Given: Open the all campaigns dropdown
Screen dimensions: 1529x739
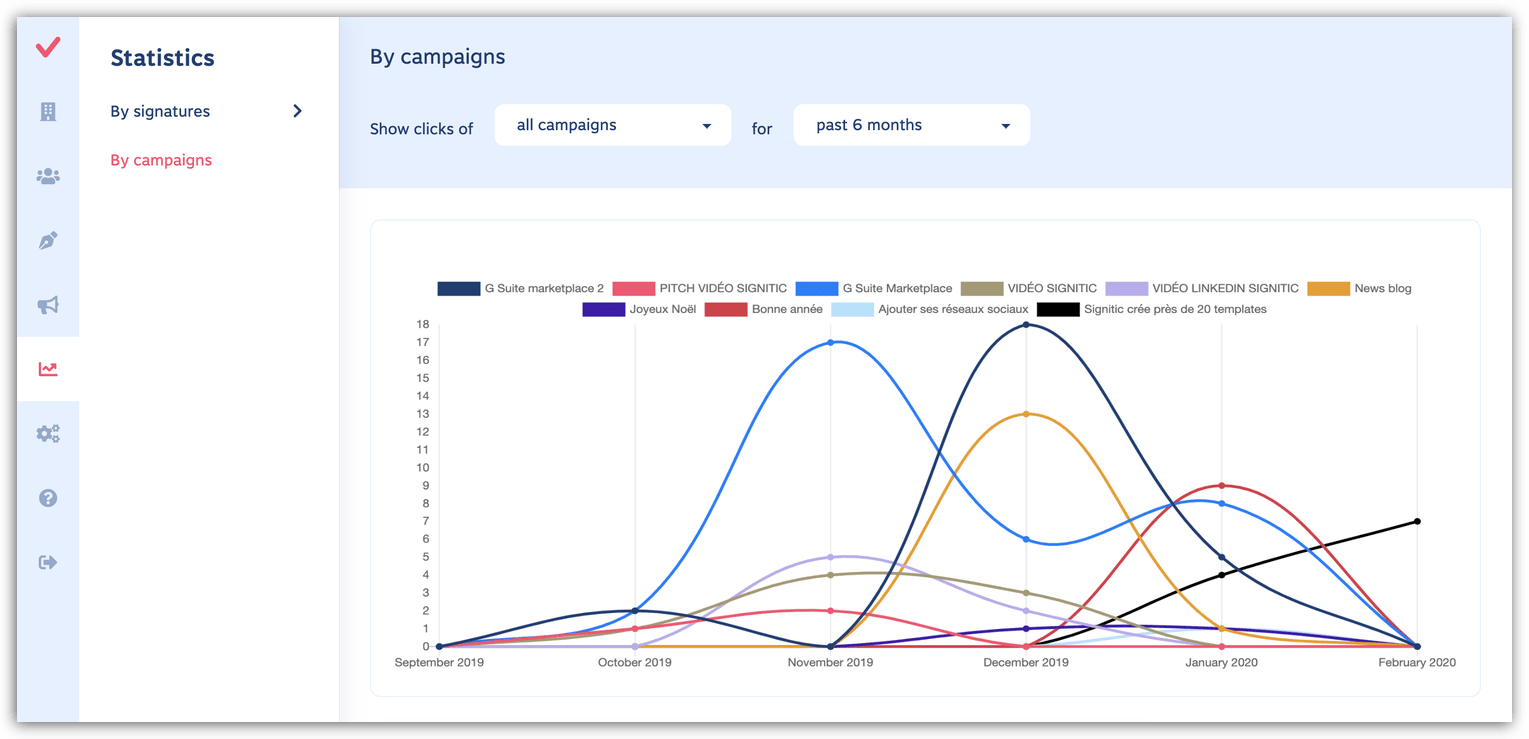Looking at the screenshot, I should click(x=613, y=125).
